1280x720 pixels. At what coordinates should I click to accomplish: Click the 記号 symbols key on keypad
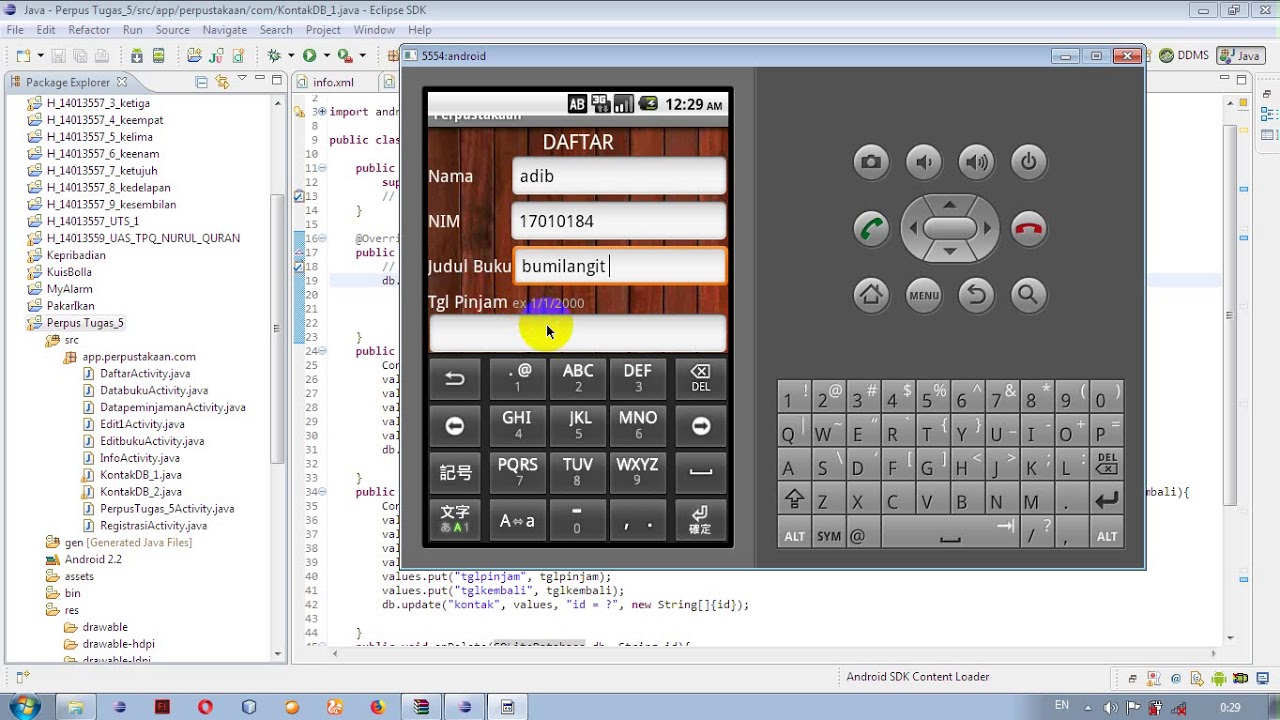pyautogui.click(x=455, y=473)
